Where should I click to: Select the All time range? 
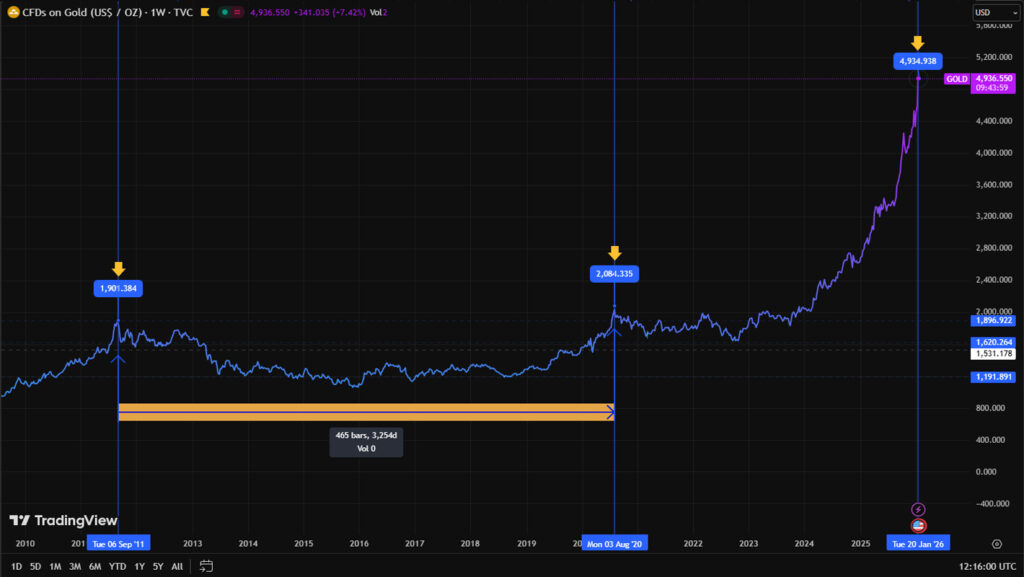[x=177, y=567]
